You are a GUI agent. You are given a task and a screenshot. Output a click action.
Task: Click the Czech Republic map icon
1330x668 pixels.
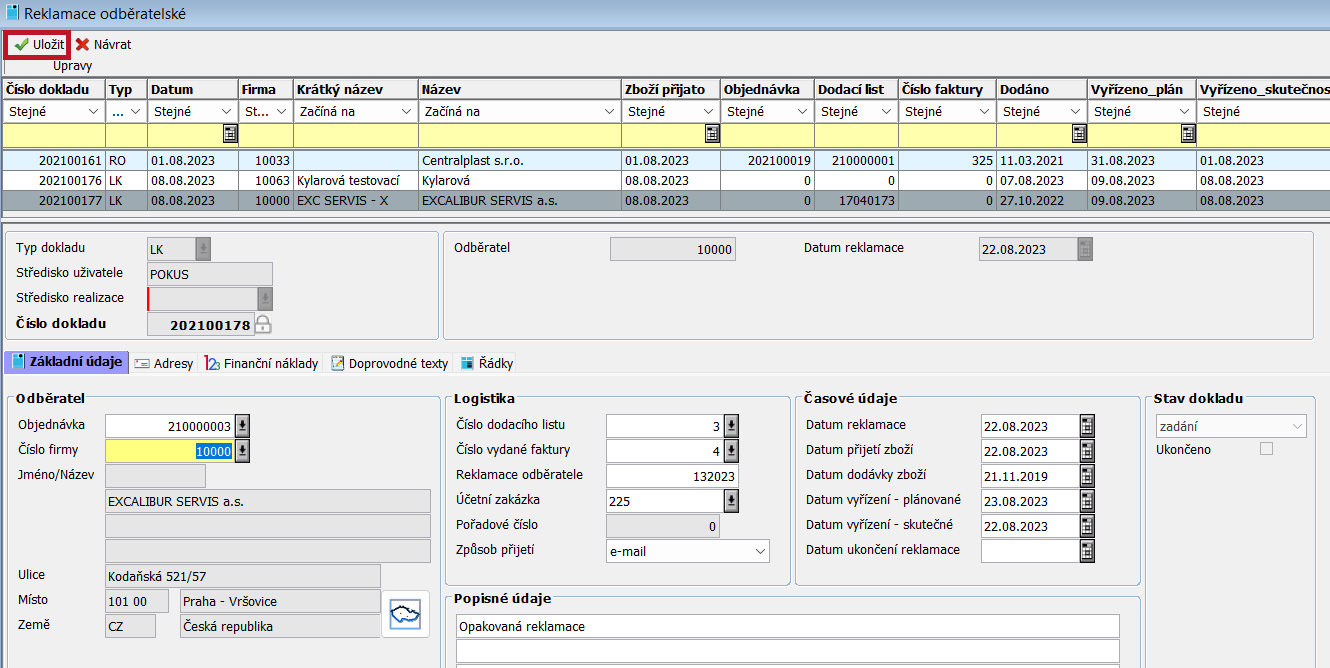tap(407, 613)
